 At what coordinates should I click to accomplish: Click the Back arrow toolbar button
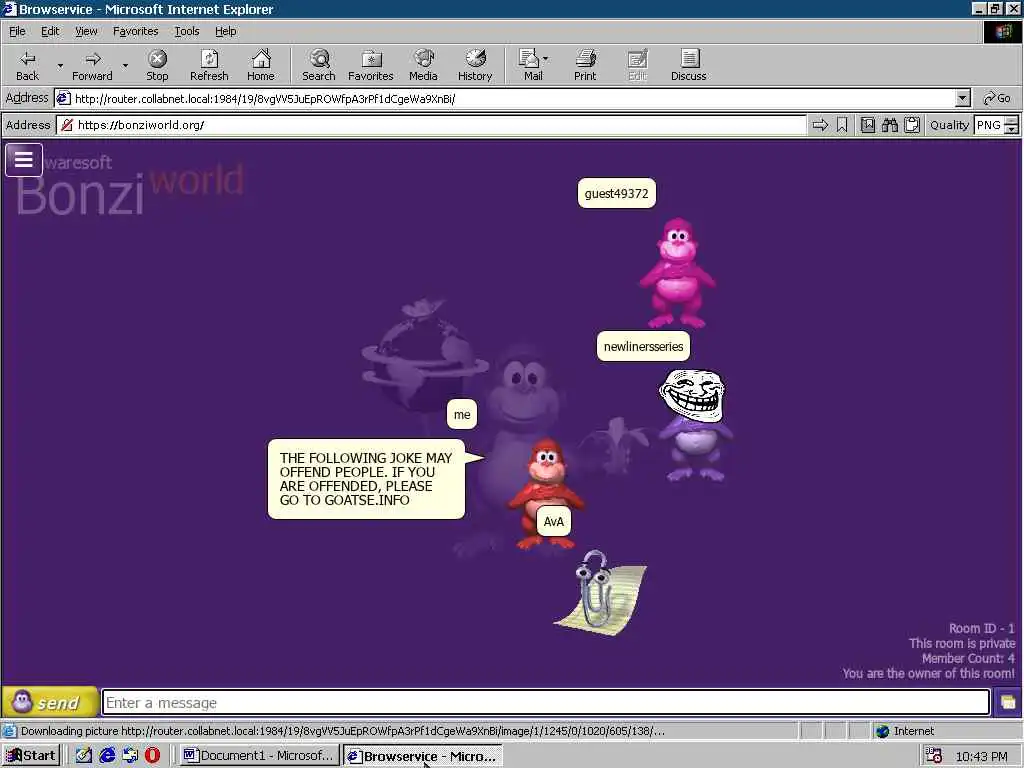coord(27,65)
